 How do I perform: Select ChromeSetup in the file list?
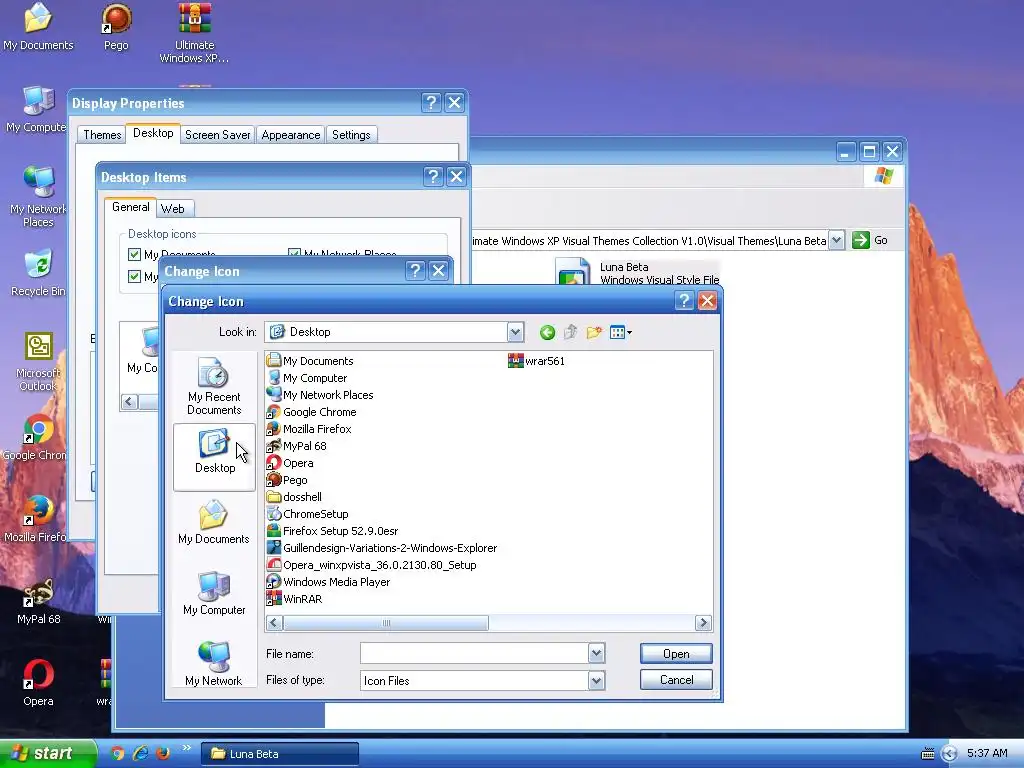(x=308, y=514)
